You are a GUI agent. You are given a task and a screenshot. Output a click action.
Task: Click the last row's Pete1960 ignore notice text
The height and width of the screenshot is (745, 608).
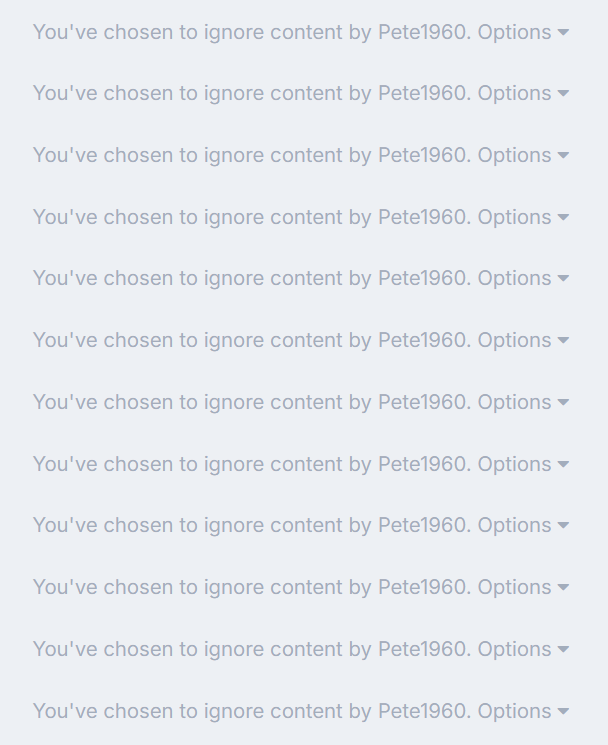pos(250,711)
